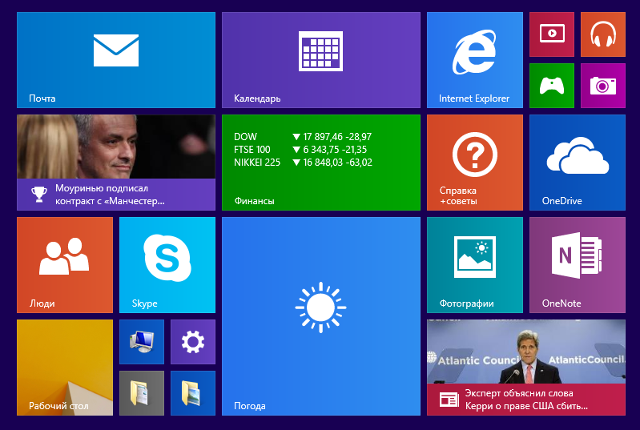This screenshot has height=430, width=640.
Task: Open the Моуринью sports news tile
Action: [x=116, y=162]
